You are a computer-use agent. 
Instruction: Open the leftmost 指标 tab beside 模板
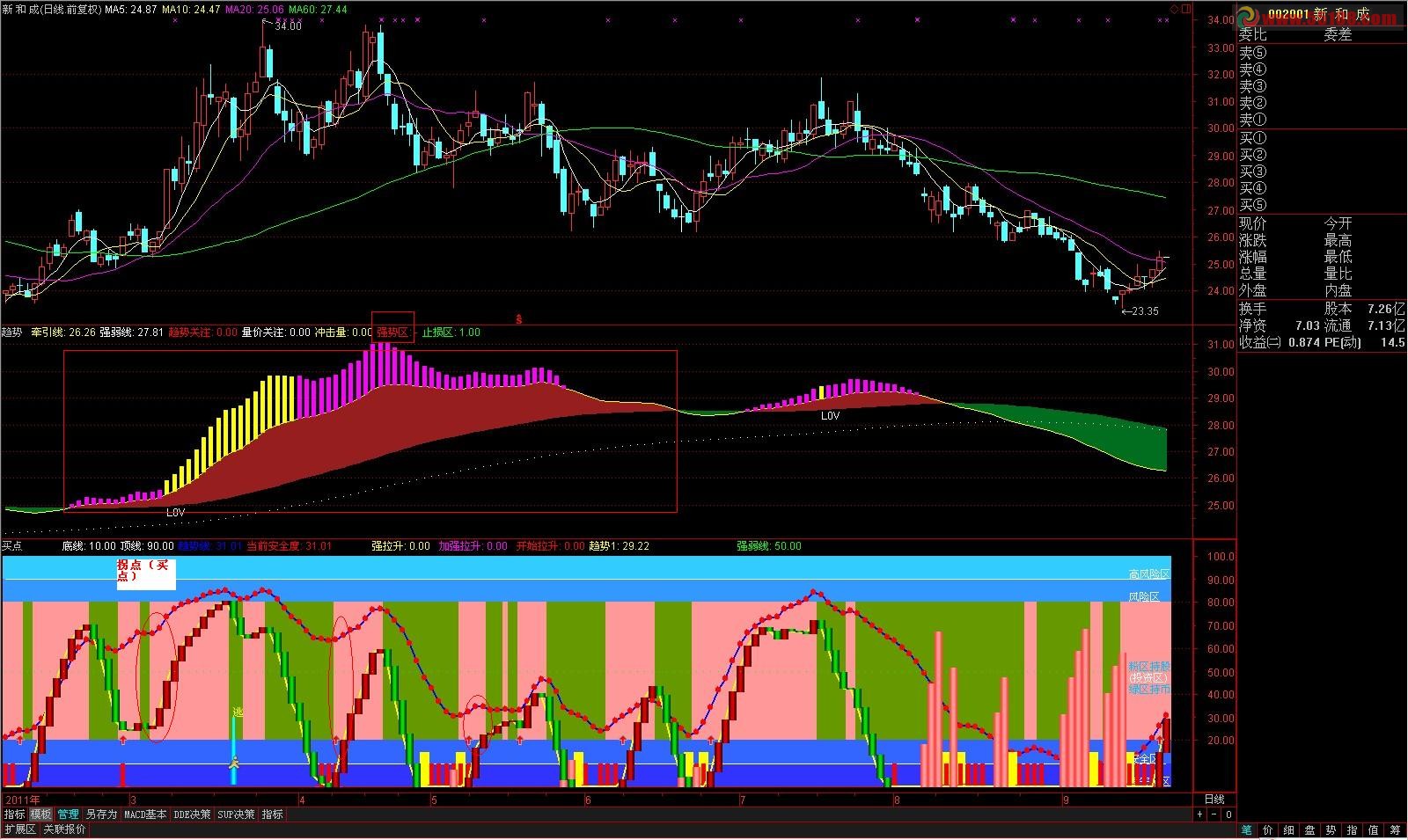click(14, 814)
